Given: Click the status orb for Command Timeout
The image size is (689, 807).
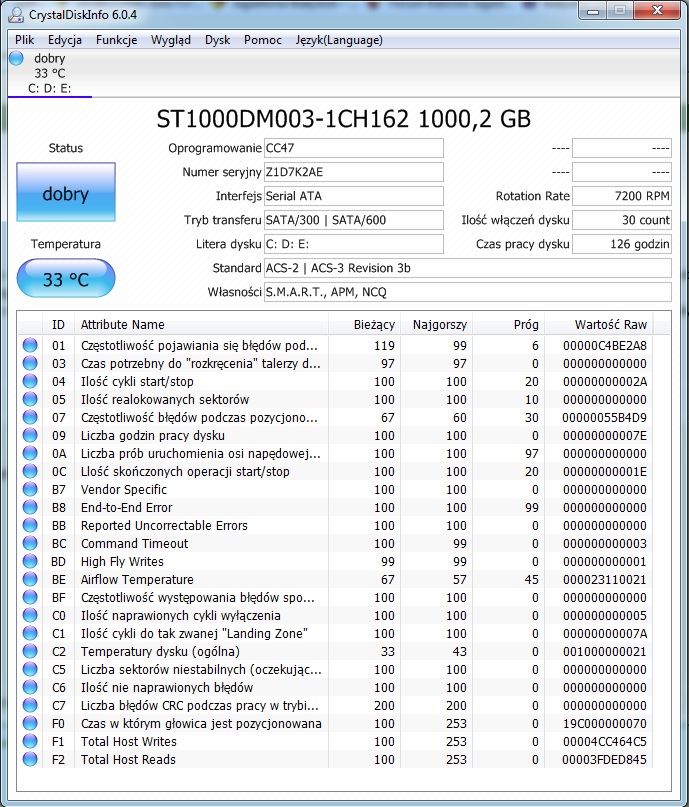Looking at the screenshot, I should (x=30, y=543).
